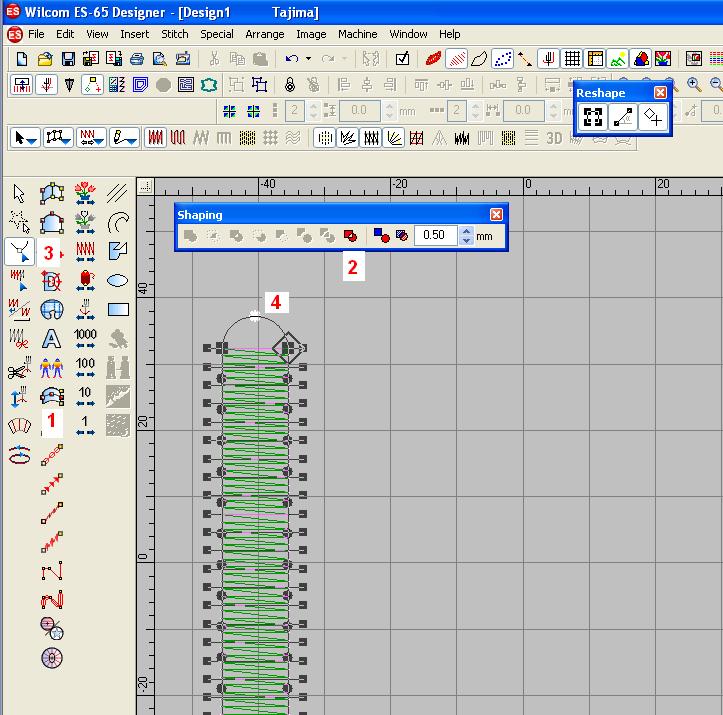Open the Arrange menu
723x715 pixels.
click(265, 34)
